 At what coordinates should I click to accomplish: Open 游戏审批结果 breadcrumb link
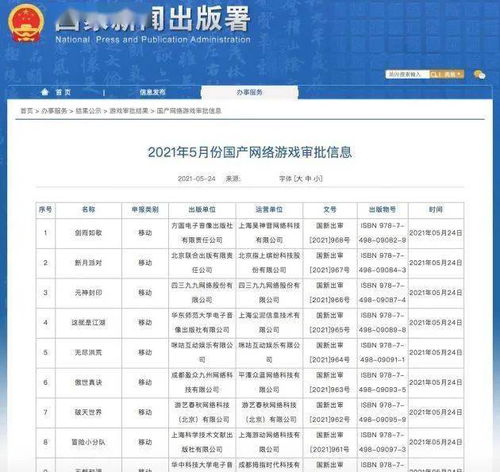[x=129, y=111]
